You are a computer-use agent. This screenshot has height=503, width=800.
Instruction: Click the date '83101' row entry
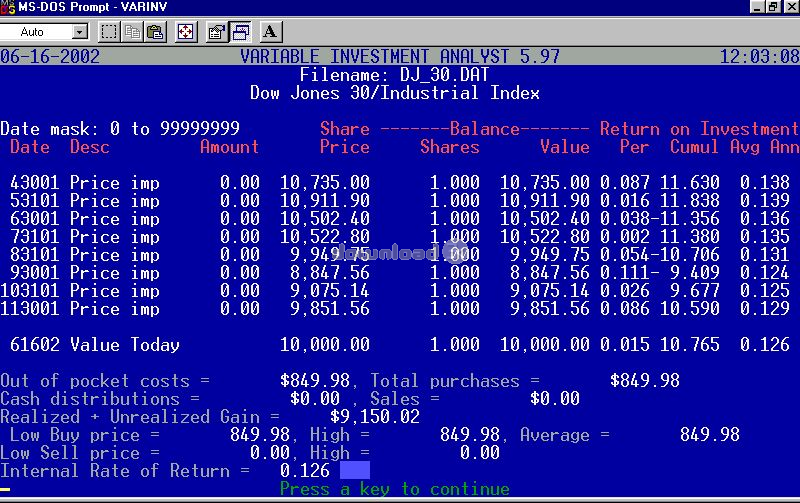pyautogui.click(x=35, y=255)
